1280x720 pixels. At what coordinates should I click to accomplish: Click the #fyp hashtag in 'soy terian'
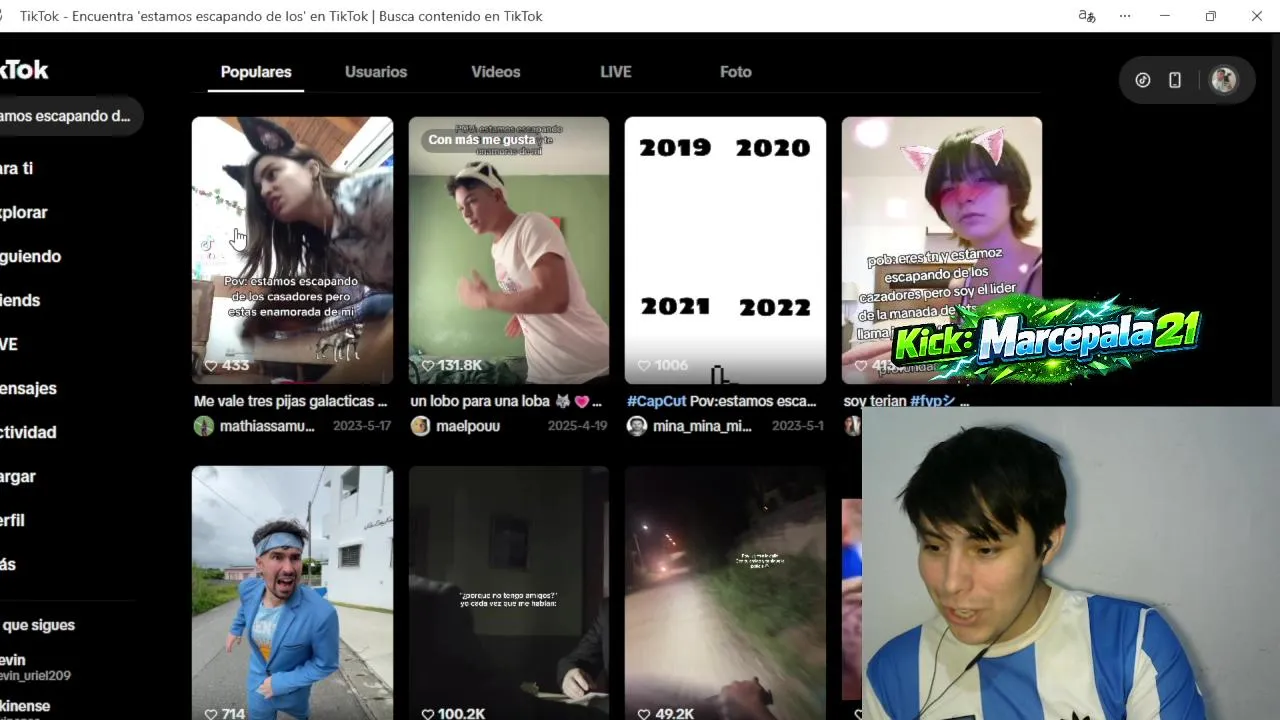pos(932,401)
